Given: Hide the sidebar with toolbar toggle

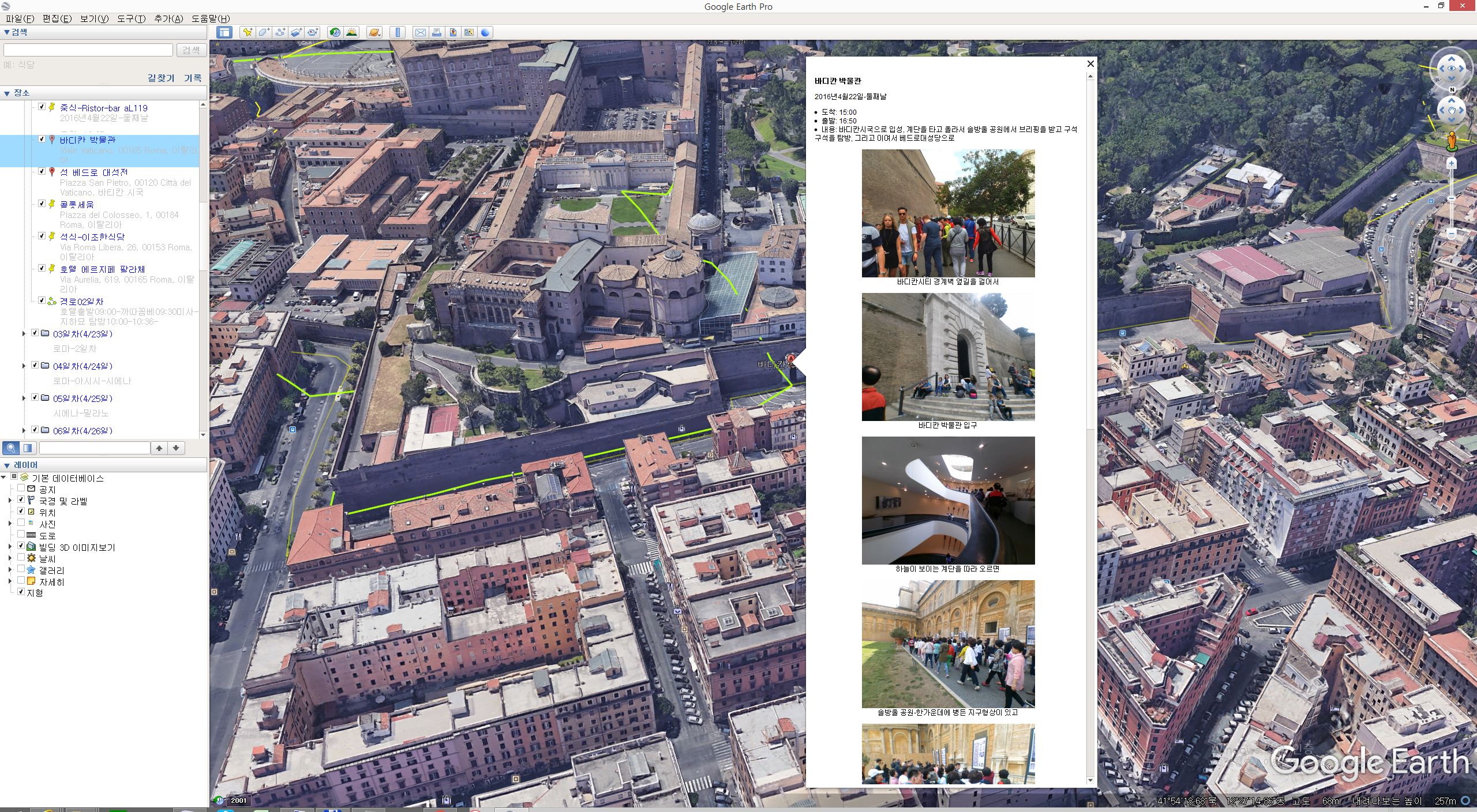Looking at the screenshot, I should coord(224,32).
